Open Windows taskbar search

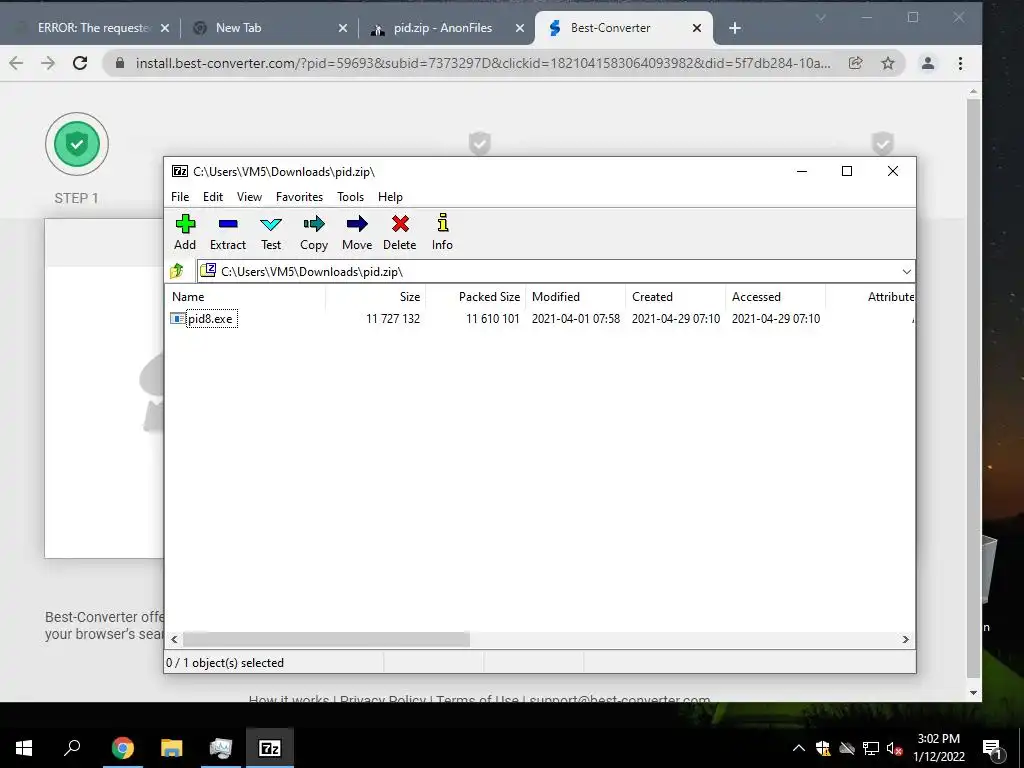coord(72,748)
